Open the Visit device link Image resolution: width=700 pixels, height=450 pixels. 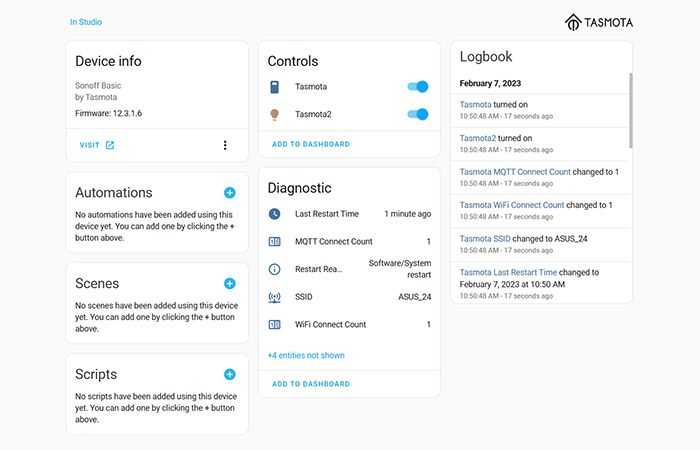[97, 145]
